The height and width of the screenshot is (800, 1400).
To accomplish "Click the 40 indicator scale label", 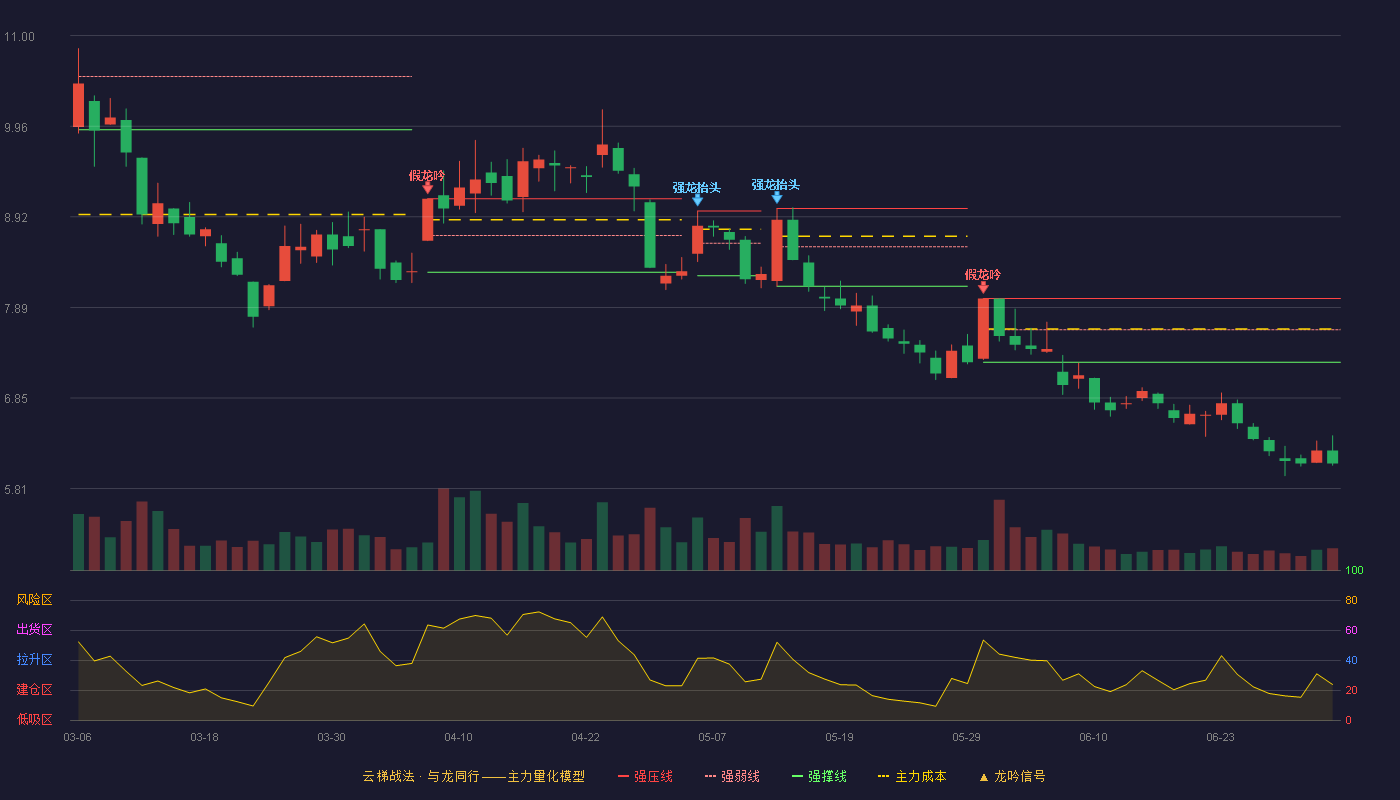I will (x=1351, y=661).
